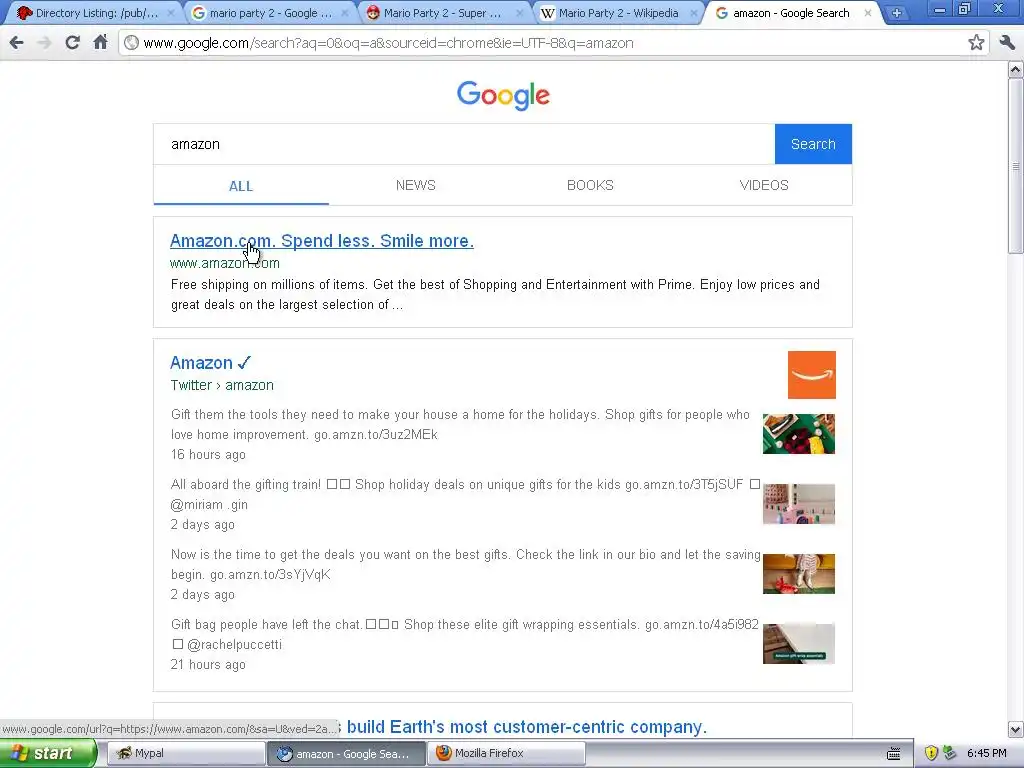Switch to Mypal taskbar window
This screenshot has height=768, width=1024.
tap(185, 754)
